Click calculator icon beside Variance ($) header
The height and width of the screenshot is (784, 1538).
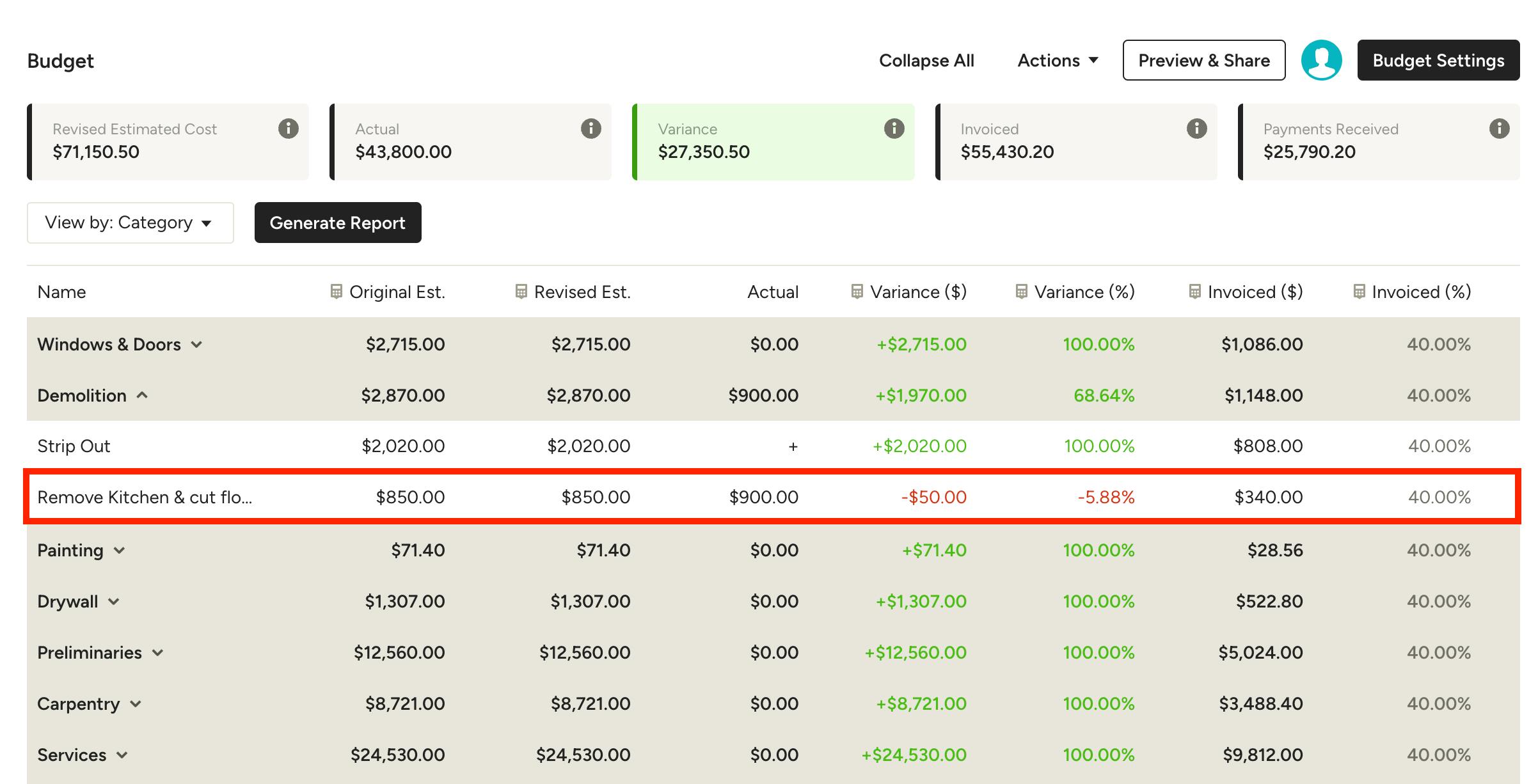857,292
